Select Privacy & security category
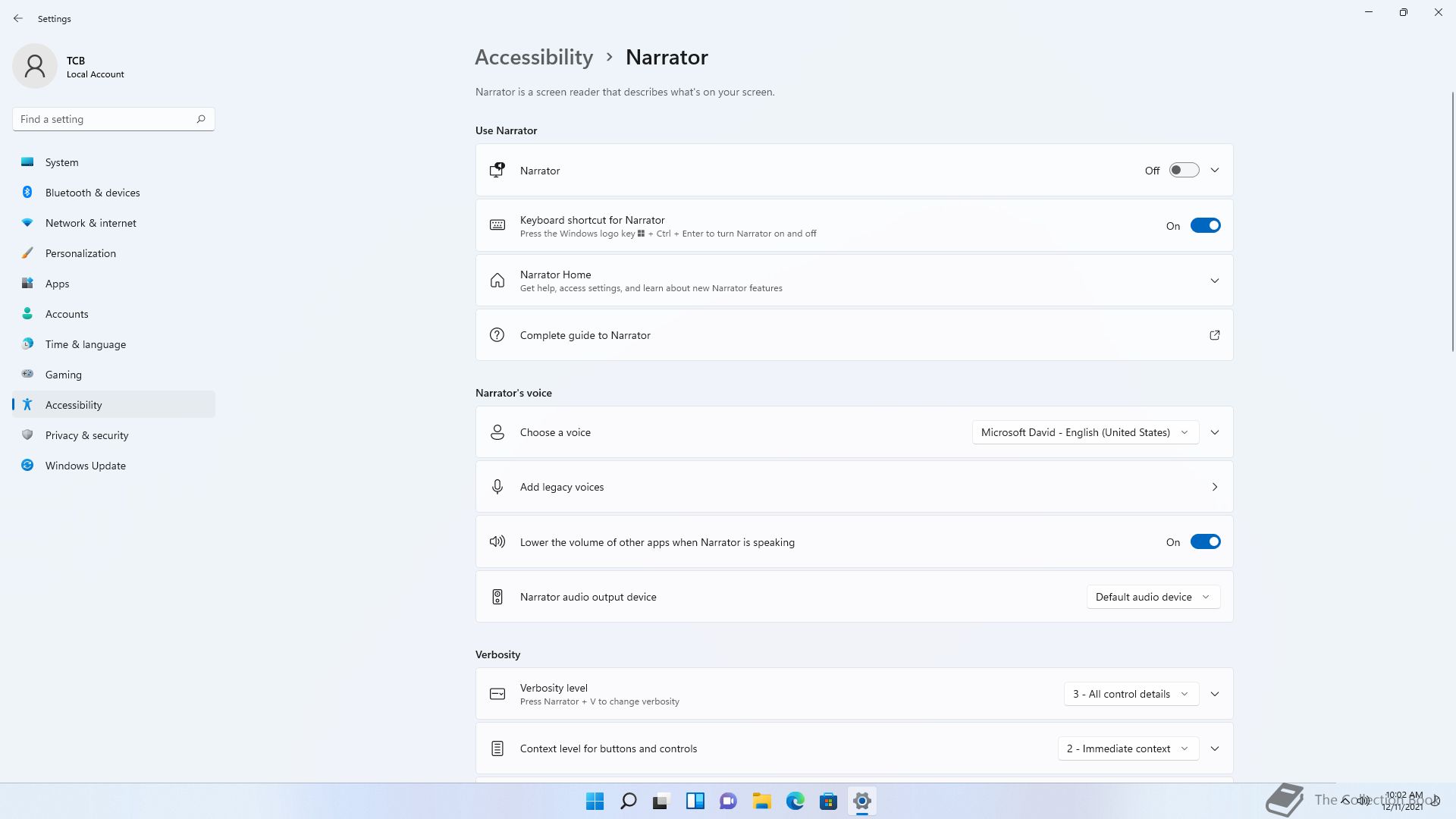 tap(114, 435)
